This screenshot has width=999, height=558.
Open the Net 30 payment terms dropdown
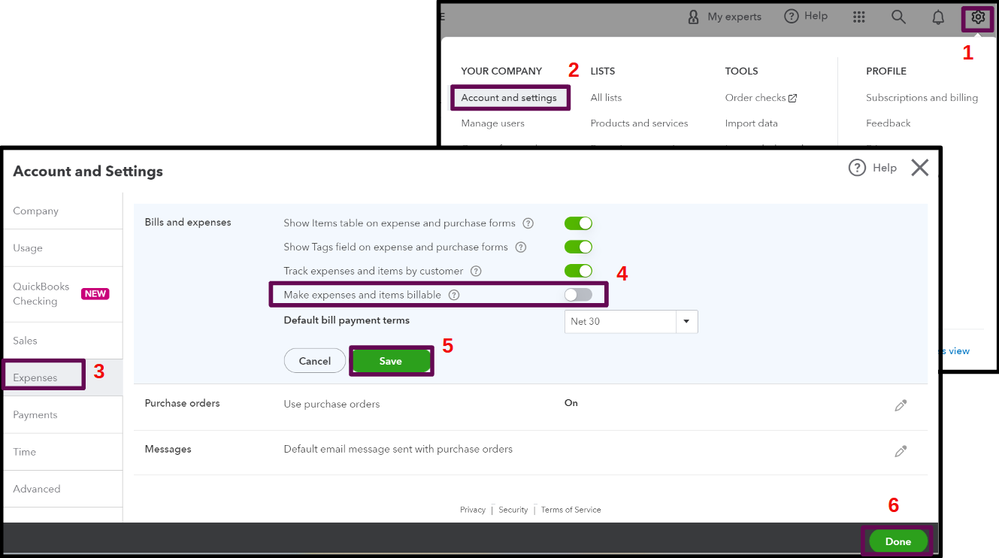[686, 321]
